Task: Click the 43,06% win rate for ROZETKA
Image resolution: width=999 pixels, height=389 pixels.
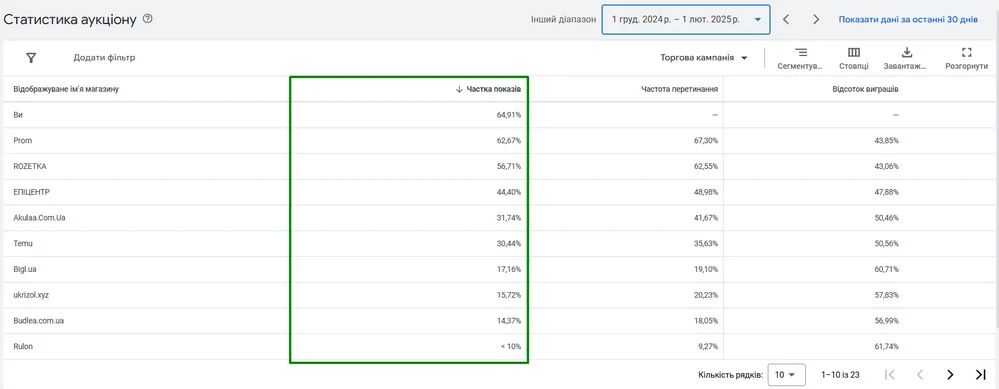Action: (x=886, y=166)
